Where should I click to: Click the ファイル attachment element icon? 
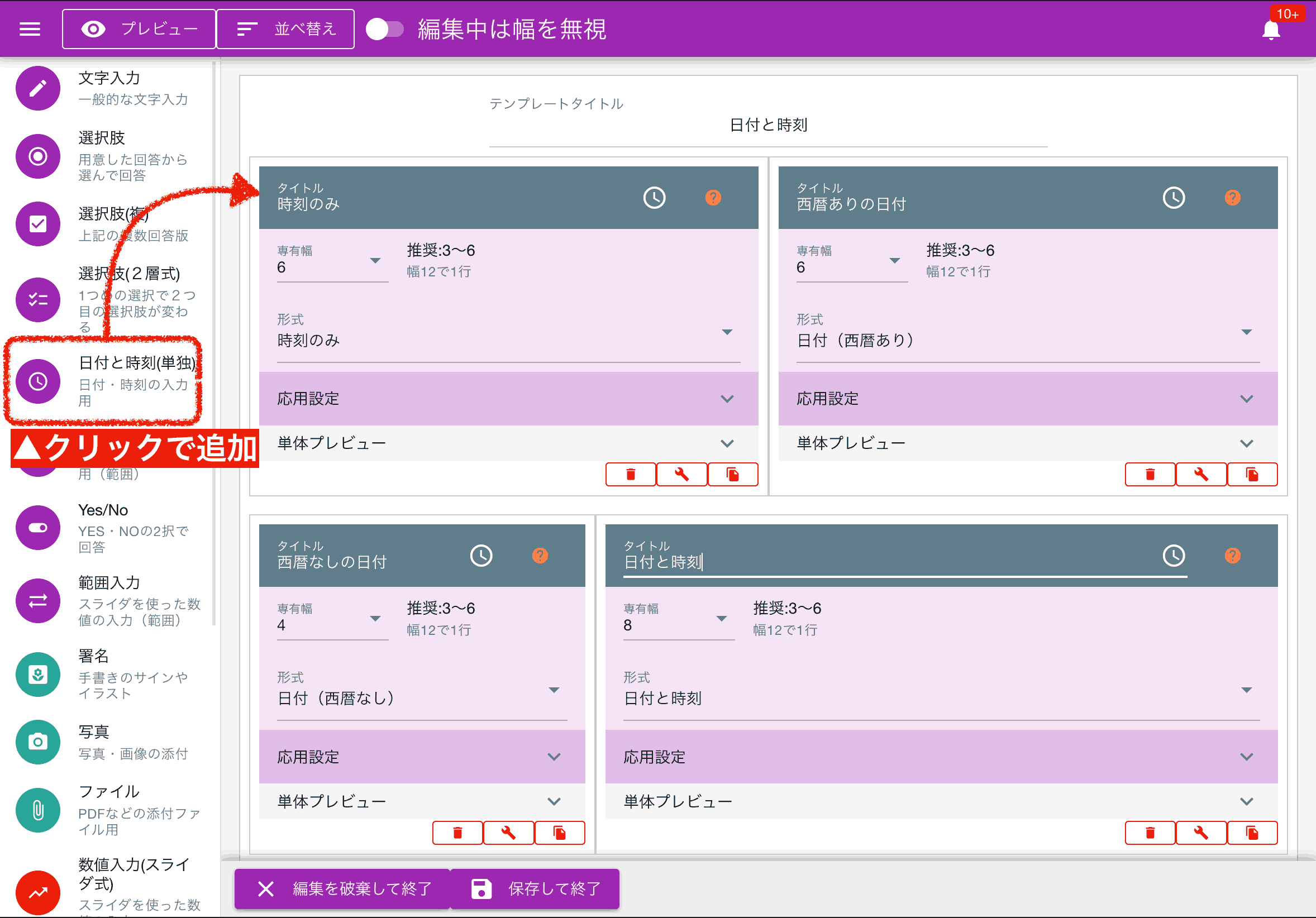coord(37,810)
